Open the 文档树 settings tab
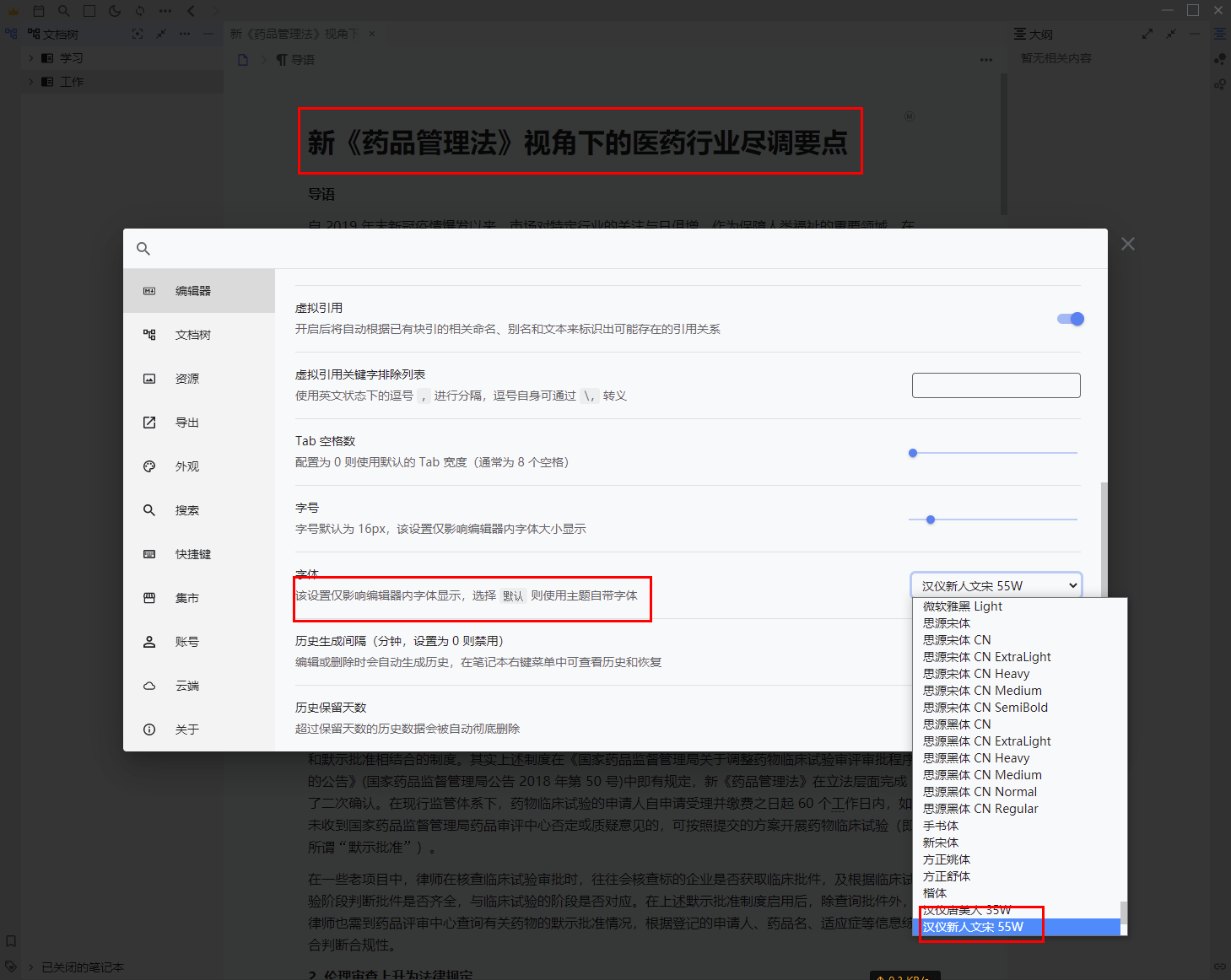This screenshot has width=1231, height=980. point(199,335)
